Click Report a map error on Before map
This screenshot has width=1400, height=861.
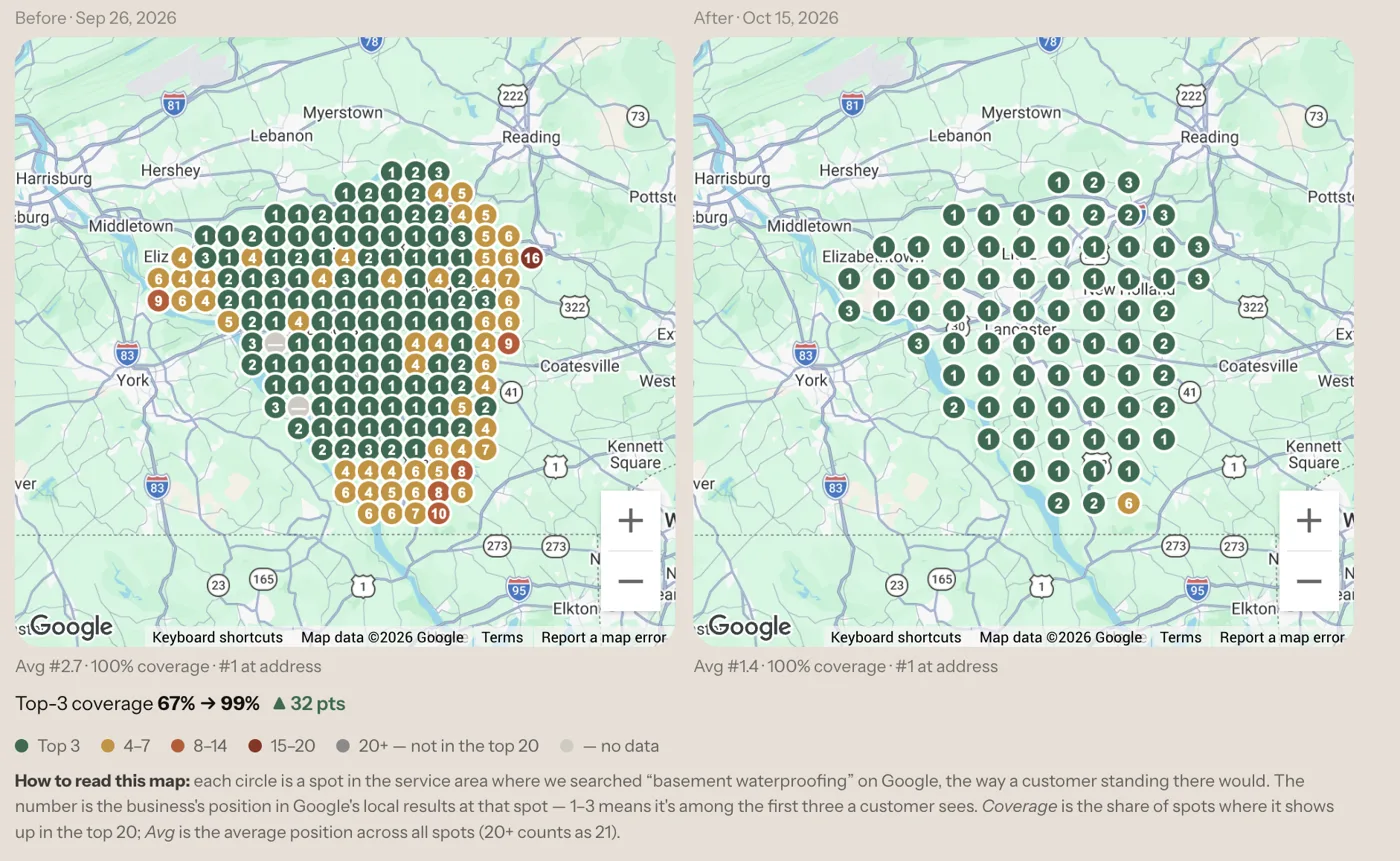(604, 637)
